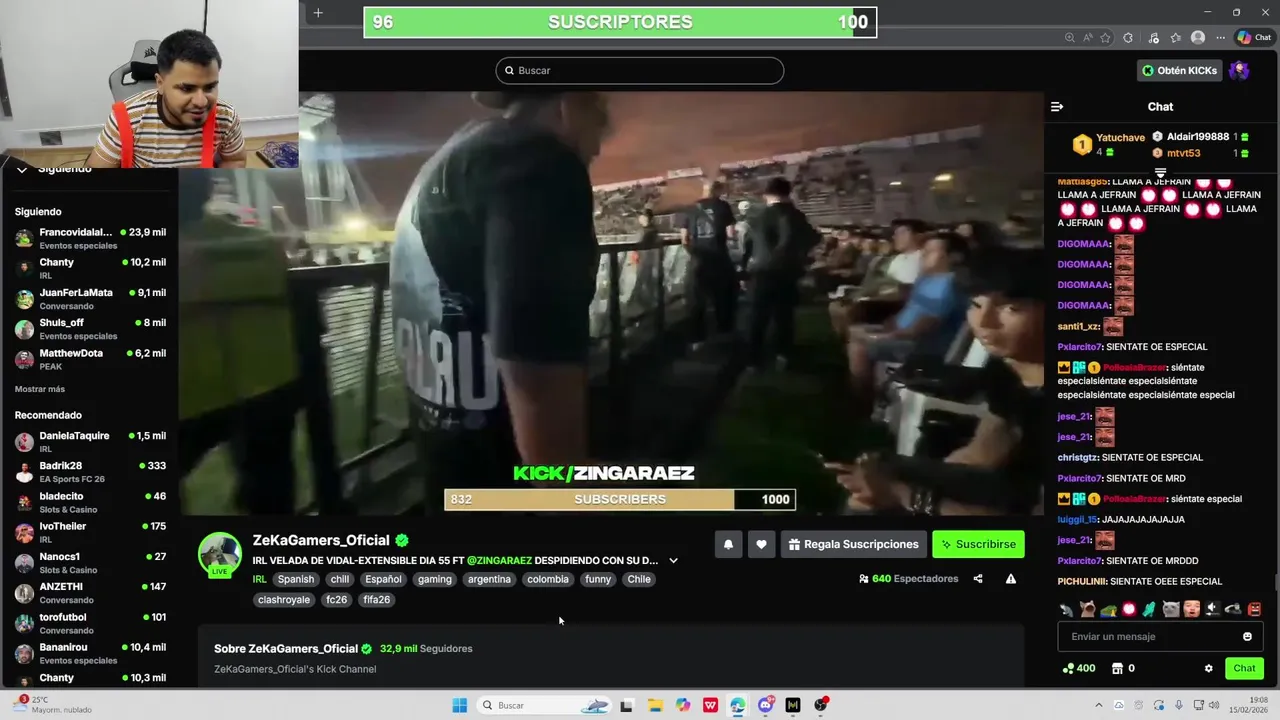The height and width of the screenshot is (720, 1280).
Task: Open Copilot Chat in browser toolbar
Action: [x=1256, y=38]
